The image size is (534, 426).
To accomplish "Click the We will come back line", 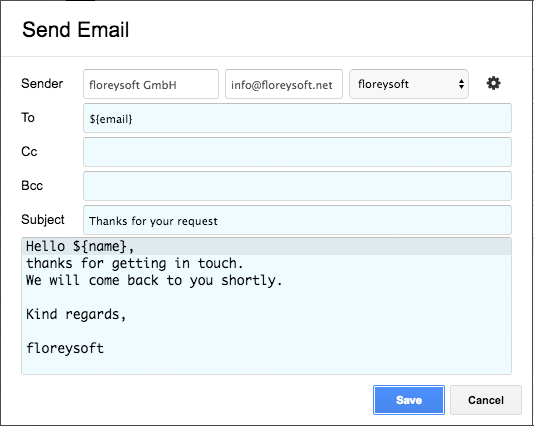I will (x=154, y=280).
